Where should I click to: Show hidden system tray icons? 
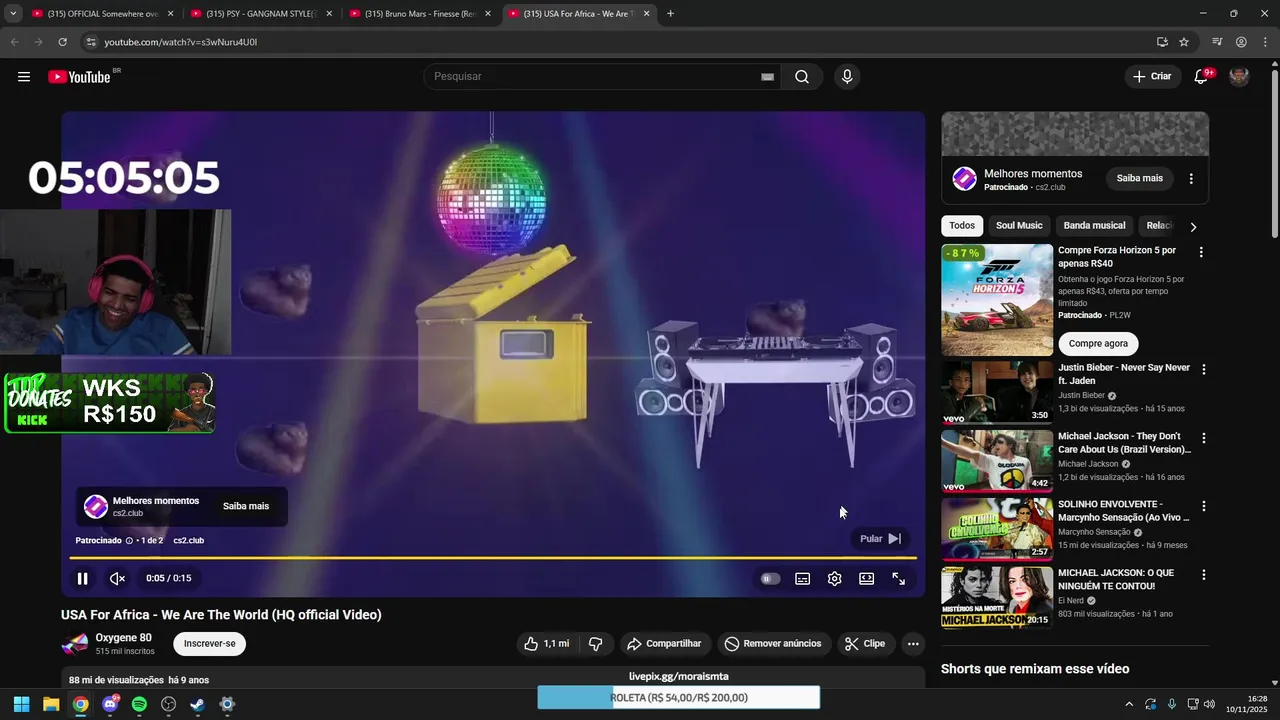(1129, 704)
